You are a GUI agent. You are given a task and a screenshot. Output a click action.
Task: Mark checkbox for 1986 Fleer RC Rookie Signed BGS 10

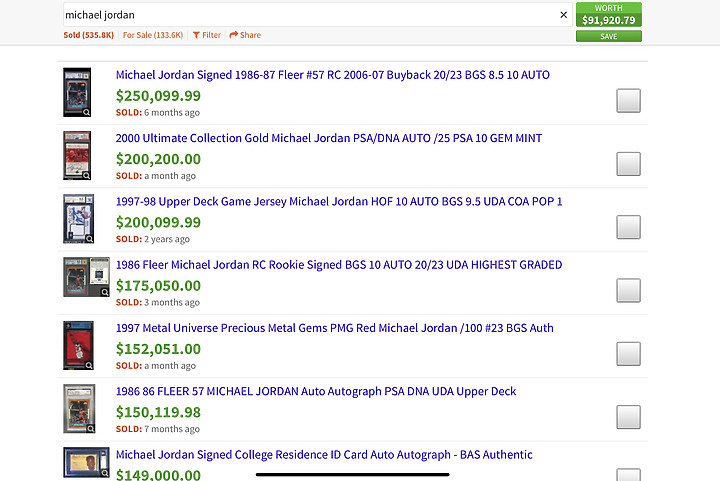[x=628, y=290]
